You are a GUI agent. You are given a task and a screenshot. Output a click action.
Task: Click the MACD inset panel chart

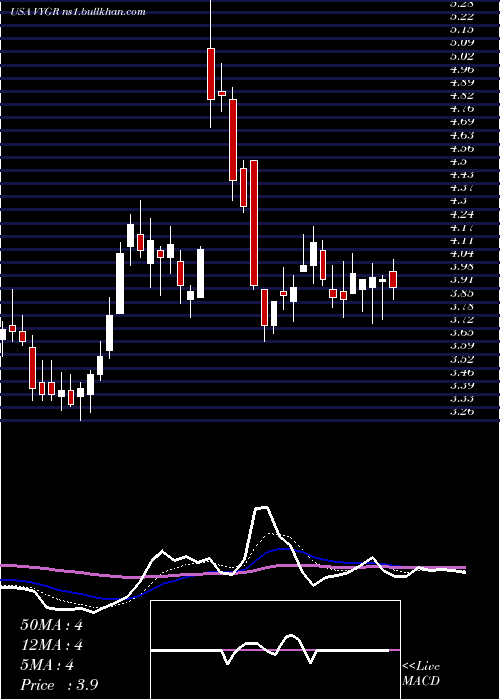coord(275,650)
